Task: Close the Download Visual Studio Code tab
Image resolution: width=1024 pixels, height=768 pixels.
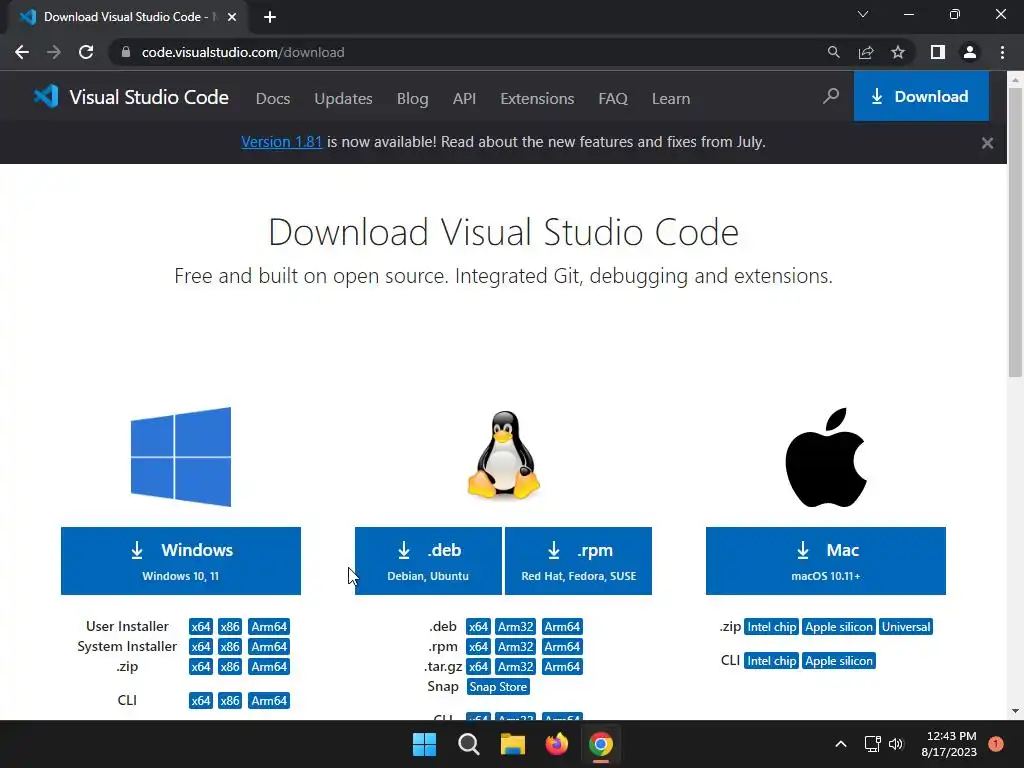Action: pos(232,17)
